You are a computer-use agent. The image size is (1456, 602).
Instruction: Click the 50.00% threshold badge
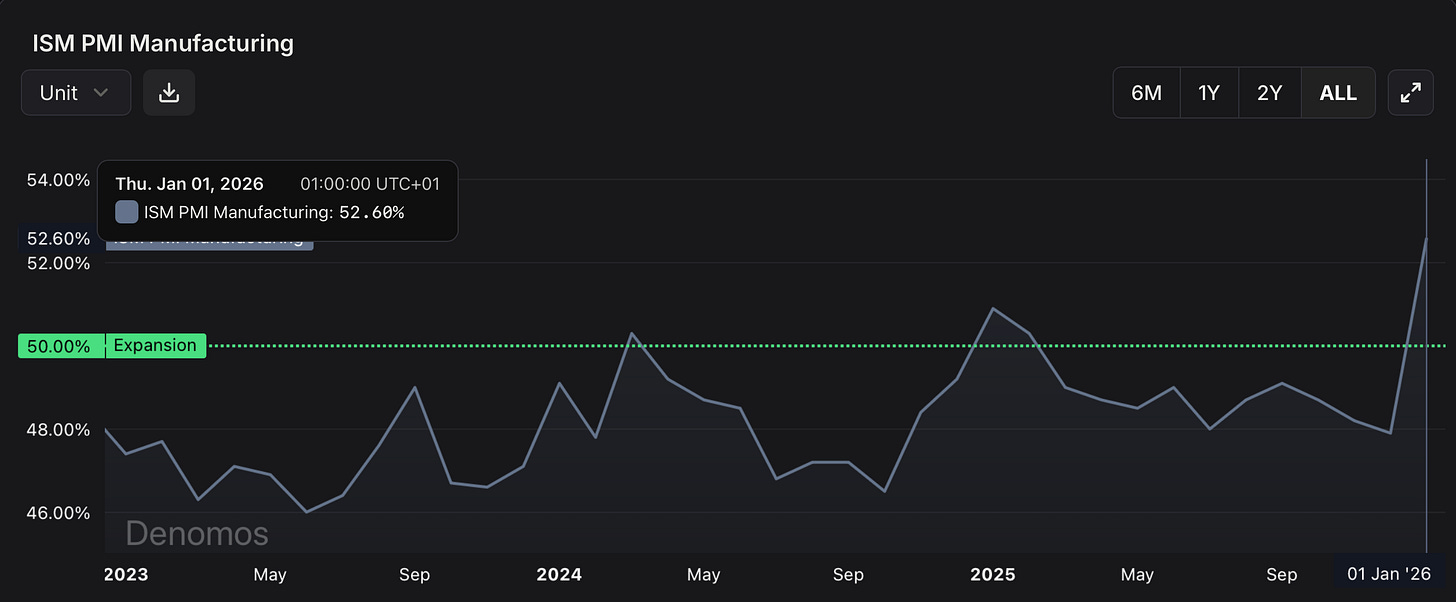coord(59,345)
